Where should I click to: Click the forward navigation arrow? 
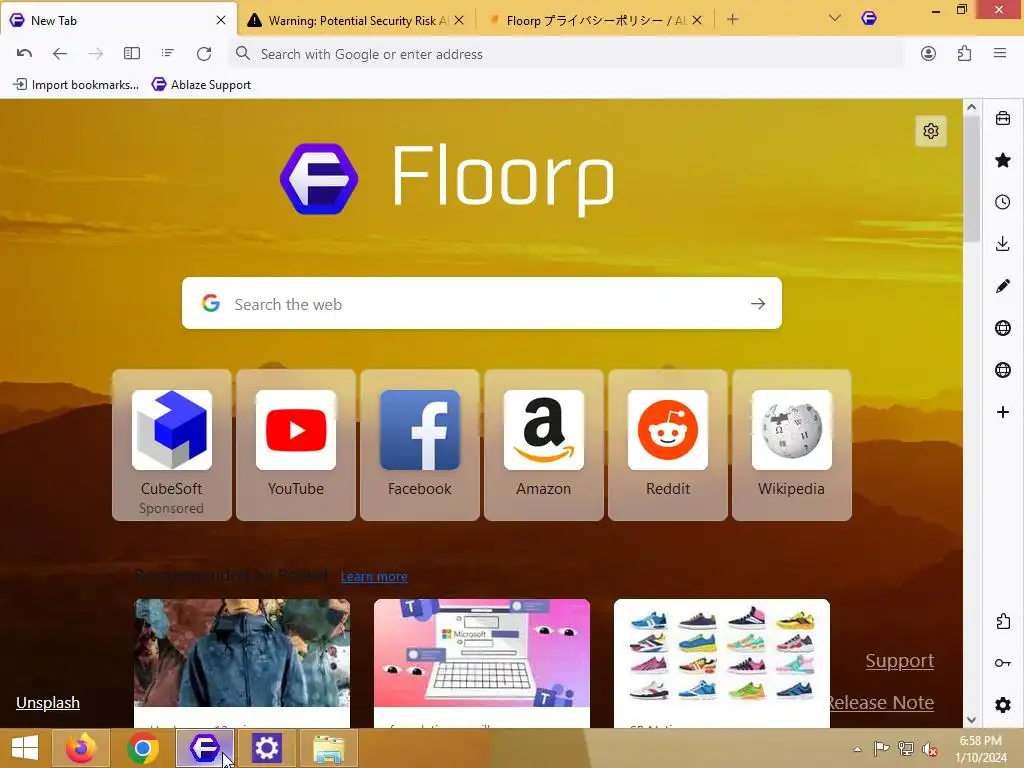[x=95, y=54]
